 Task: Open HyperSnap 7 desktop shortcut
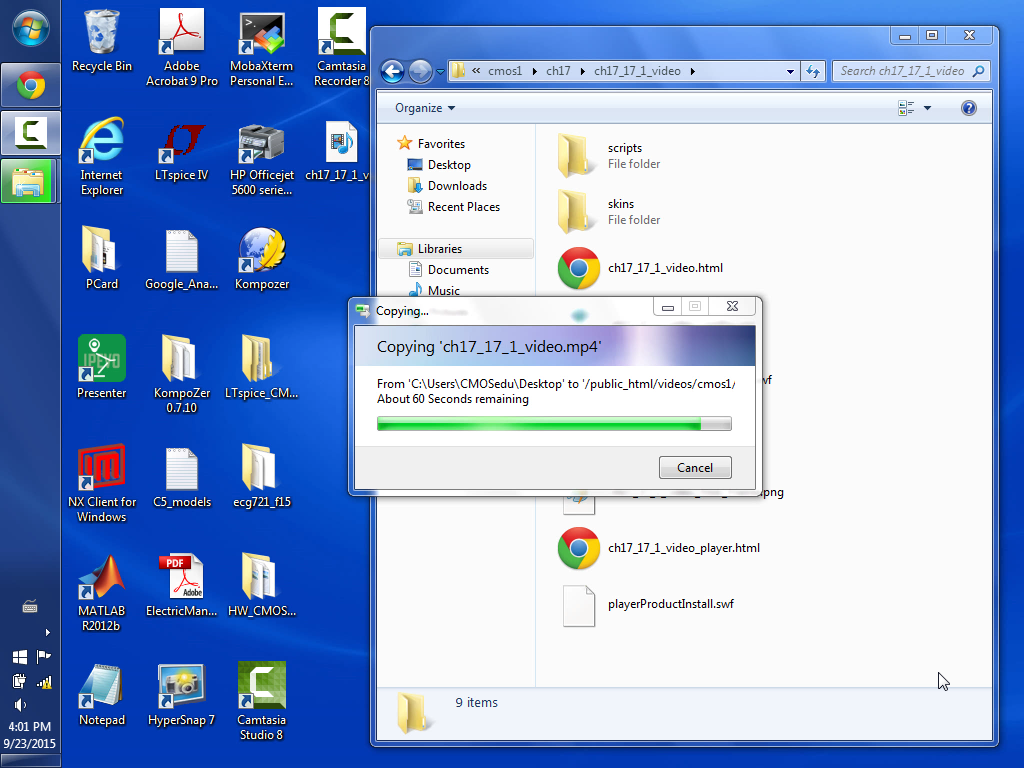(x=182, y=695)
